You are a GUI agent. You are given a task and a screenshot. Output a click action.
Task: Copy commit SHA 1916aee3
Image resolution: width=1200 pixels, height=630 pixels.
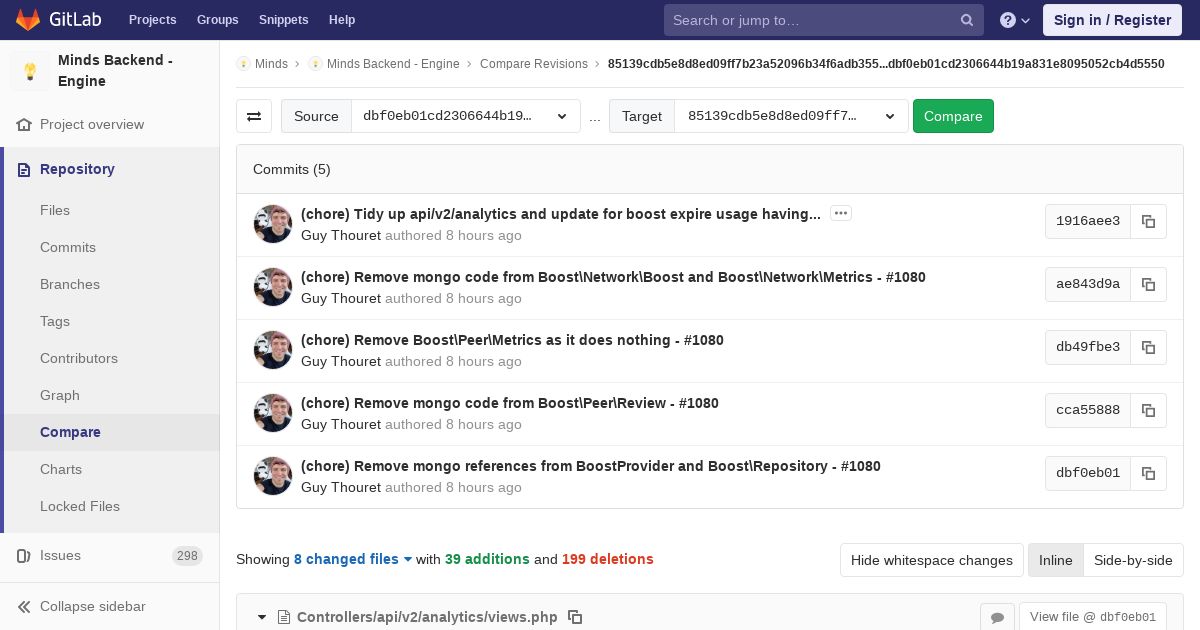click(x=1148, y=221)
